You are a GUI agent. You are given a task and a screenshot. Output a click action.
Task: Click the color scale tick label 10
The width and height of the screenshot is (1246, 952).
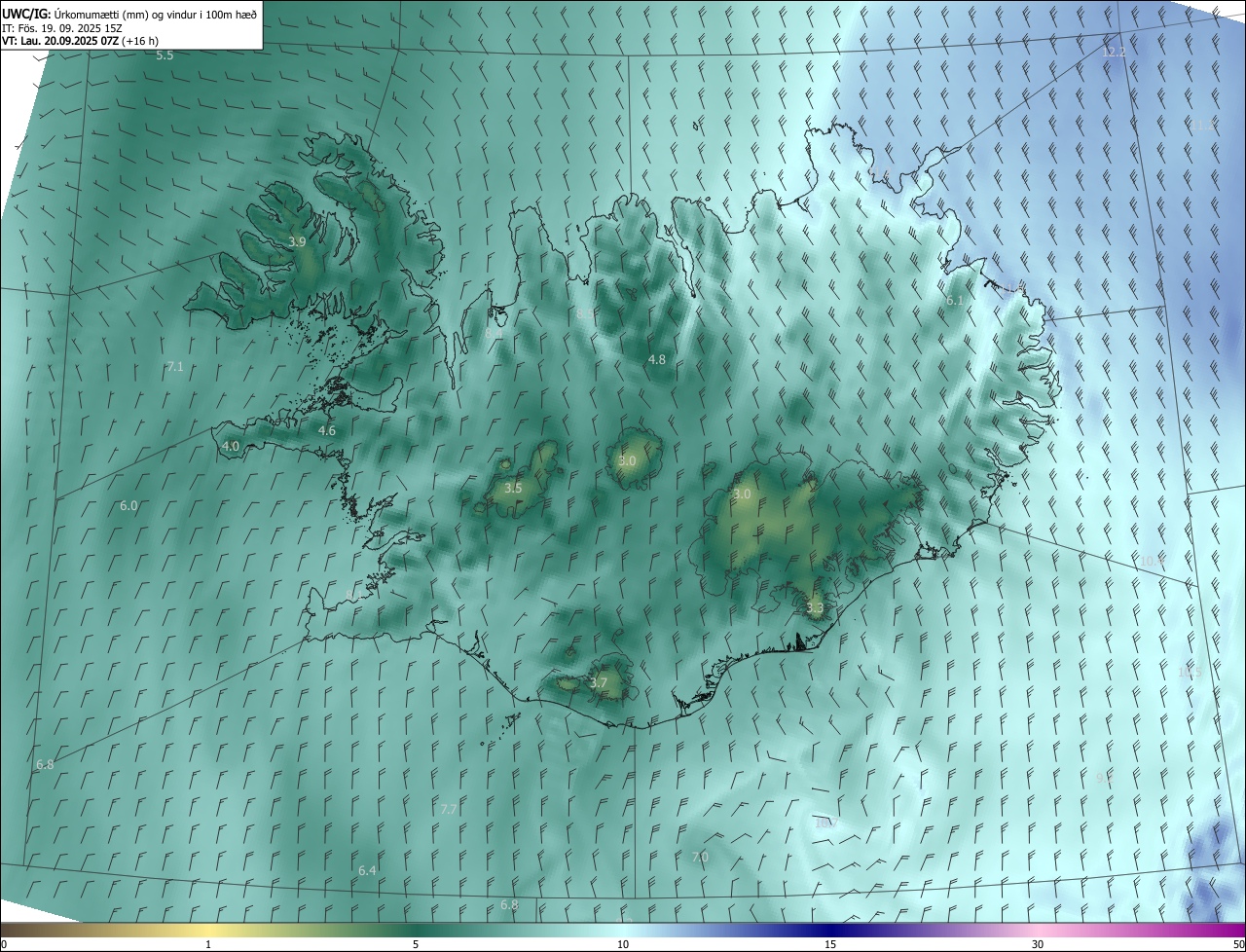pos(623,944)
